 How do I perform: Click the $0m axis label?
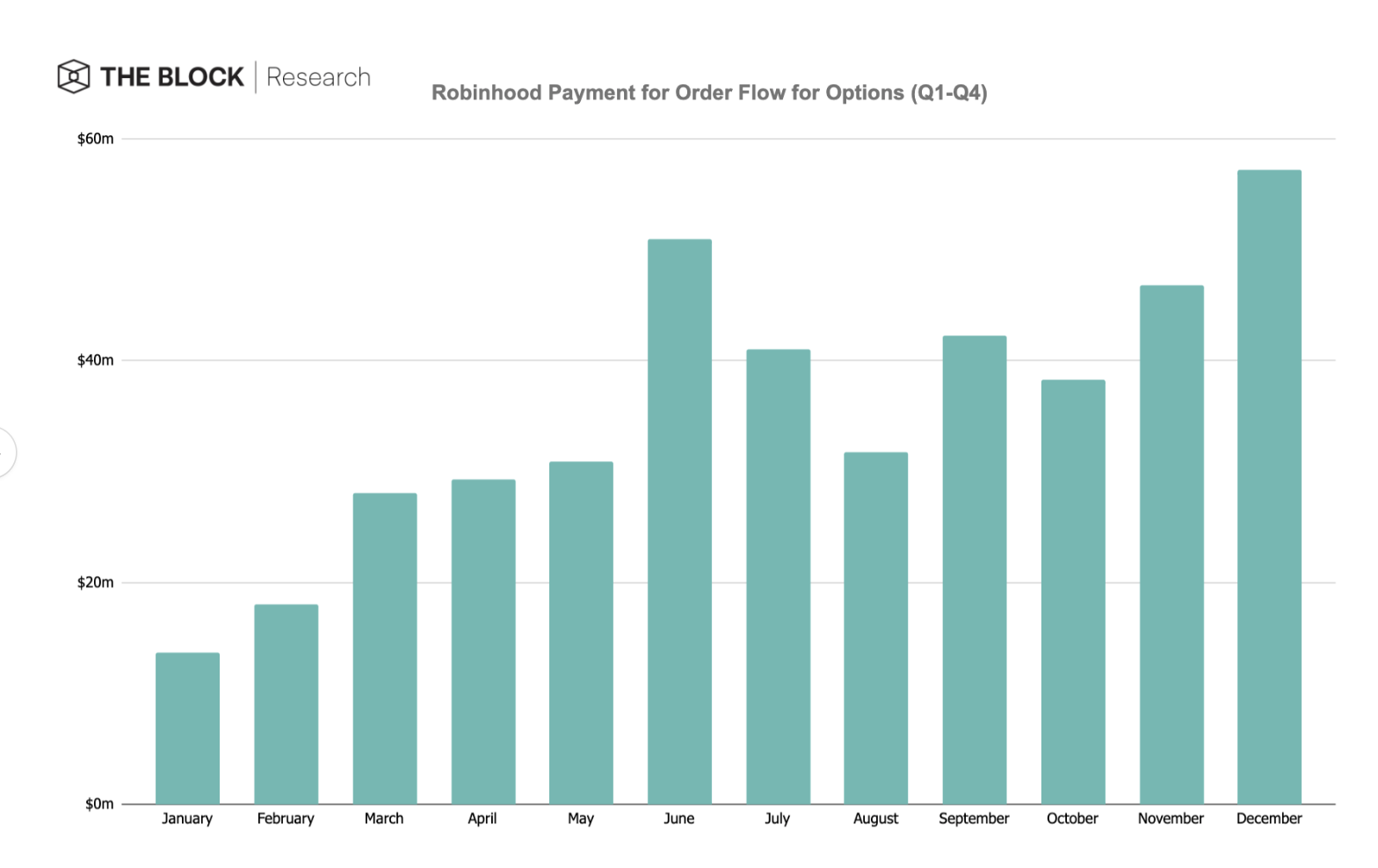[99, 804]
